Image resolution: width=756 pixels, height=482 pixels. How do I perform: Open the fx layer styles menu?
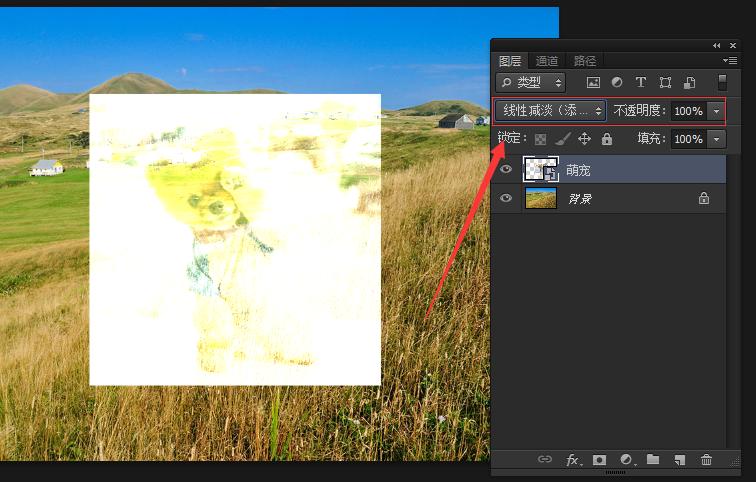pyautogui.click(x=573, y=460)
